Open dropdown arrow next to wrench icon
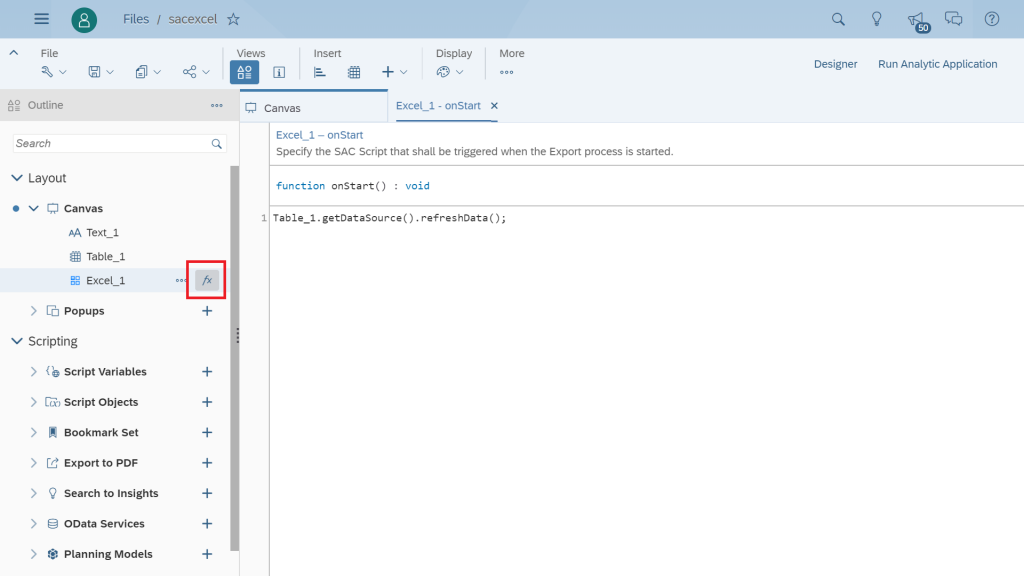1024x576 pixels. (x=63, y=72)
